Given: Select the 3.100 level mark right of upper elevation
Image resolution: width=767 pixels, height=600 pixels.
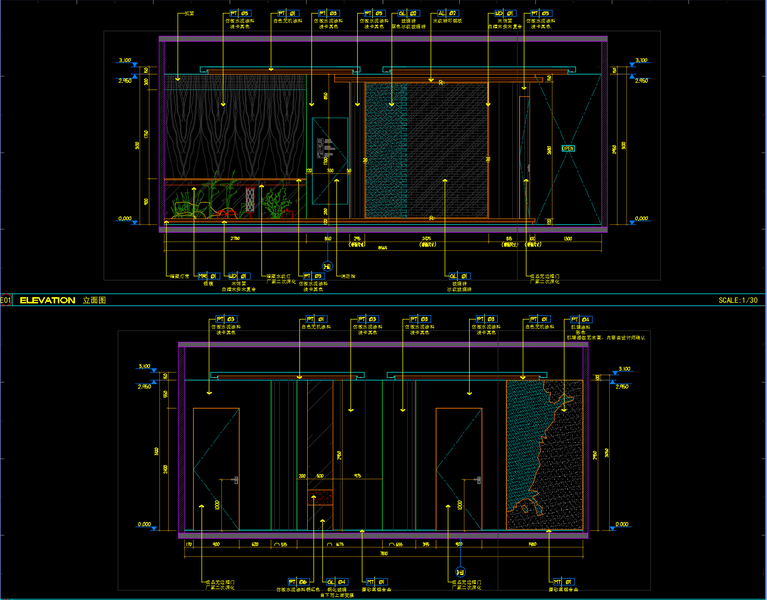Looking at the screenshot, I should point(641,61).
